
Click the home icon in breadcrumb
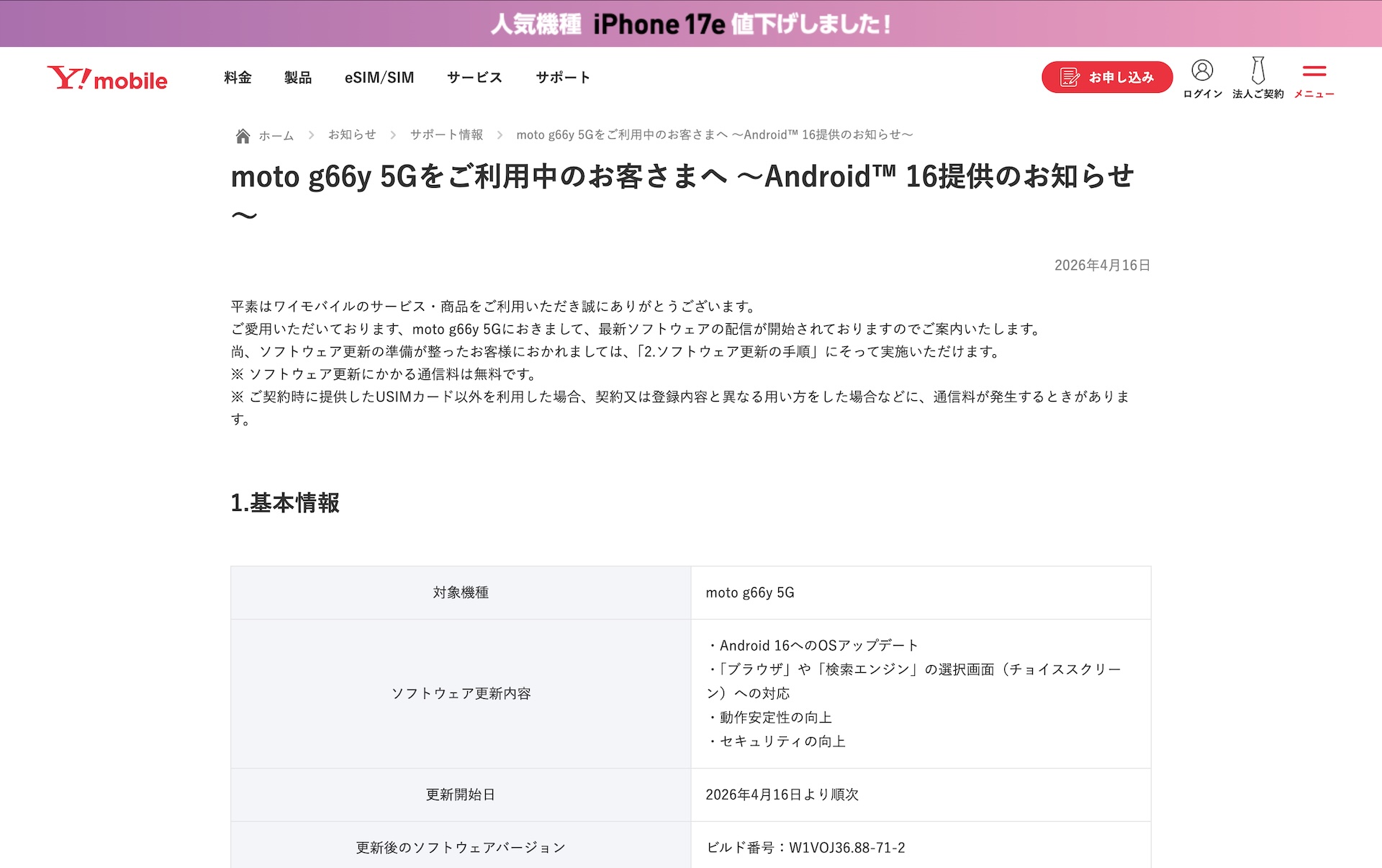(243, 135)
